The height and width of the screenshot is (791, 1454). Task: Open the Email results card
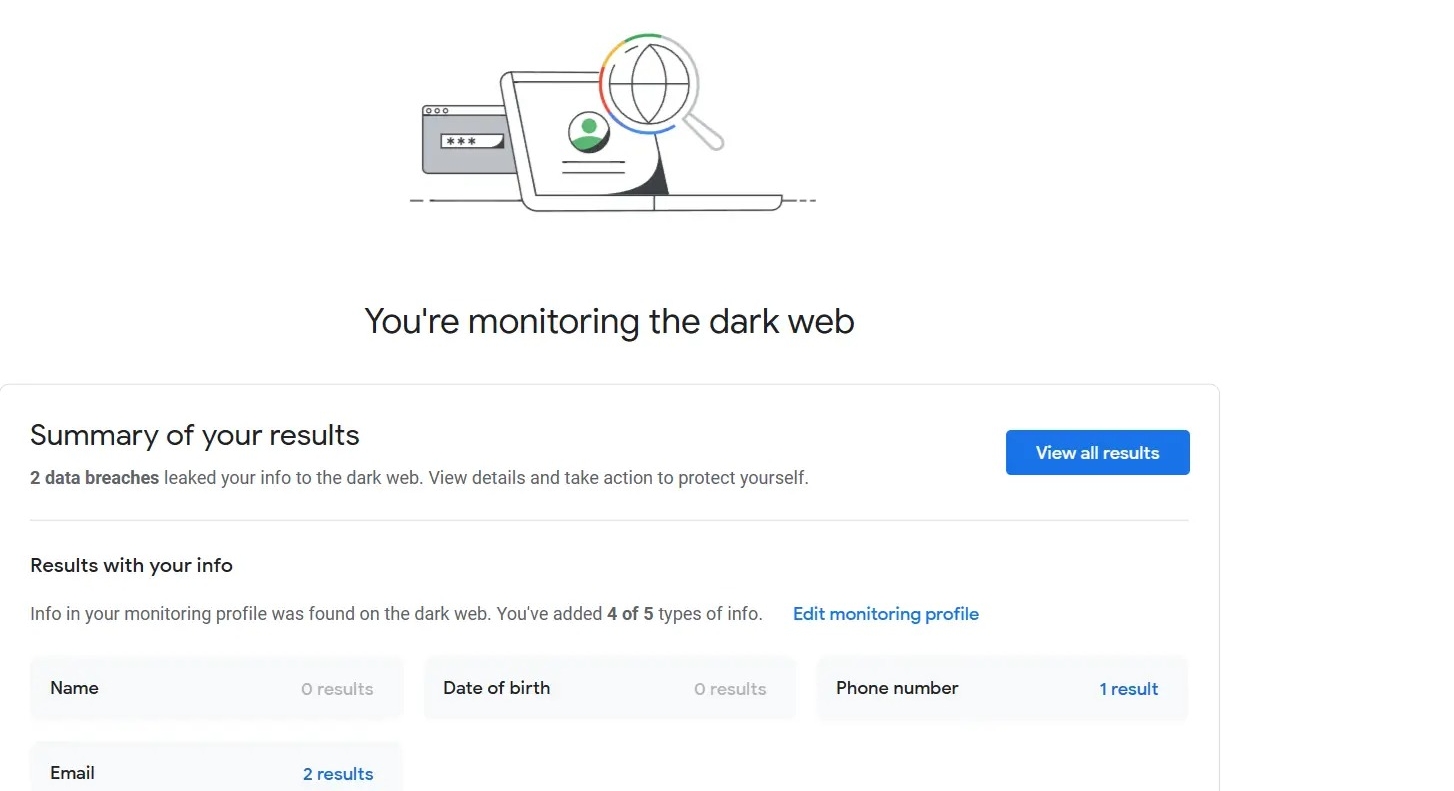tap(216, 770)
